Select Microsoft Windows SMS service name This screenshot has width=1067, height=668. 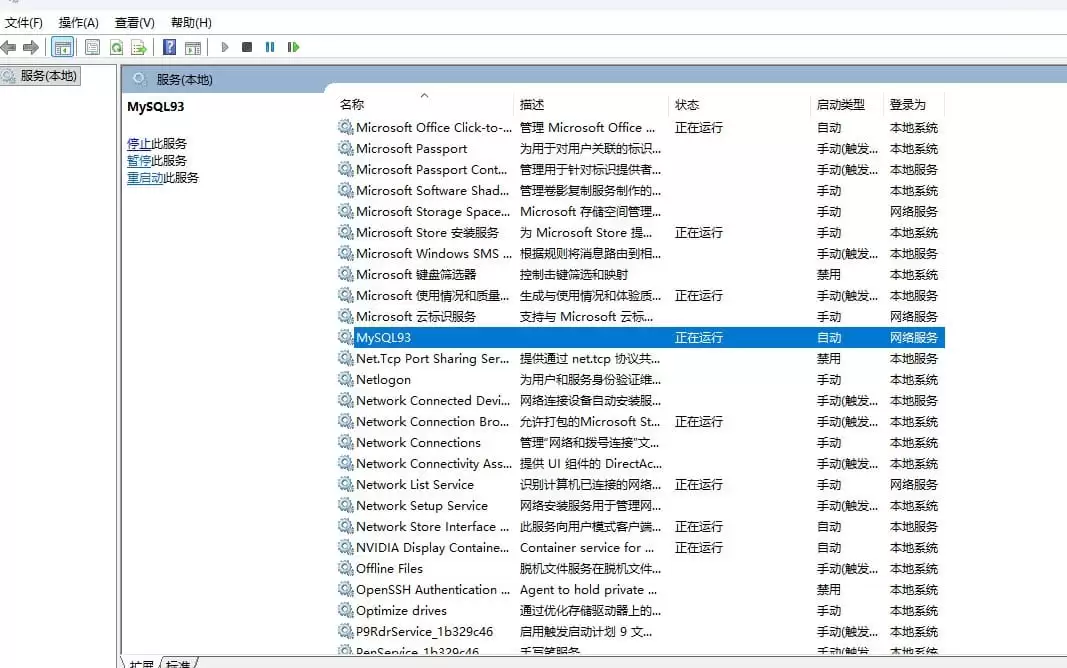point(433,253)
